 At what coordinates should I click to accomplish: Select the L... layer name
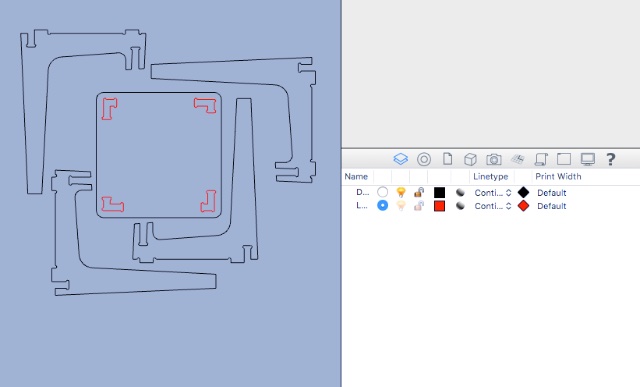pos(362,206)
